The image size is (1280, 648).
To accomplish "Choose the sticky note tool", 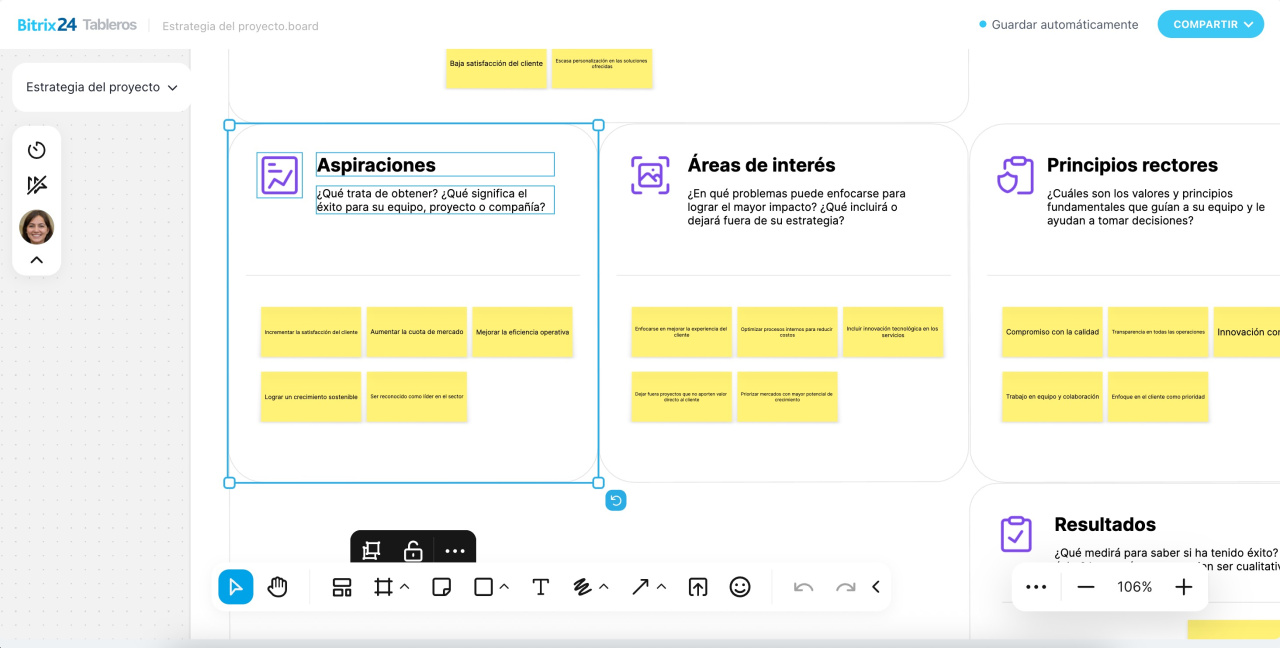I will [441, 587].
